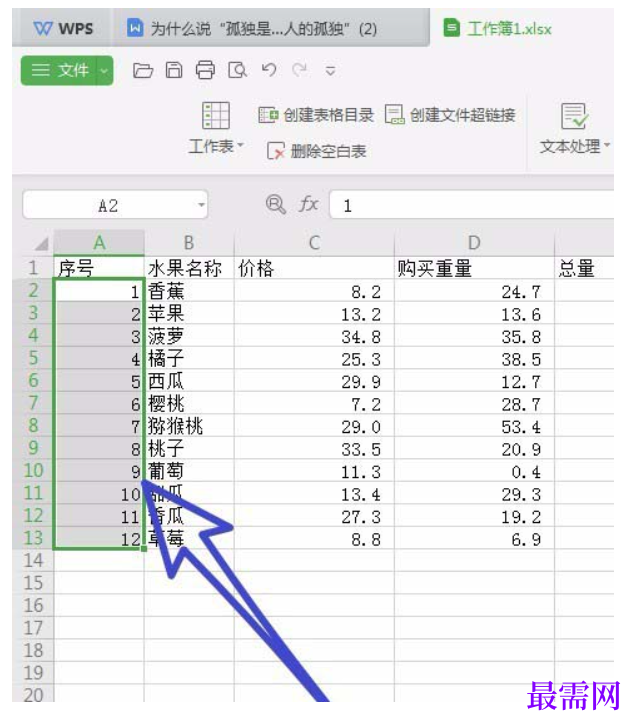Click weight cell 0.4
The height and width of the screenshot is (727, 639).
[474, 472]
